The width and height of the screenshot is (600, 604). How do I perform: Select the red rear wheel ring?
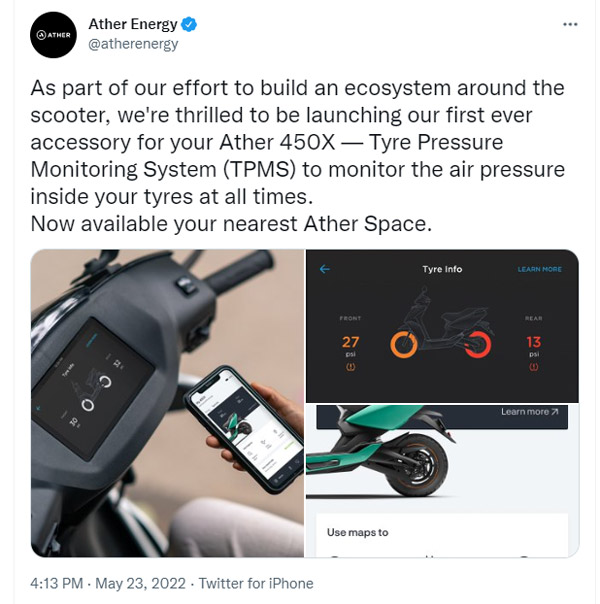coord(478,345)
